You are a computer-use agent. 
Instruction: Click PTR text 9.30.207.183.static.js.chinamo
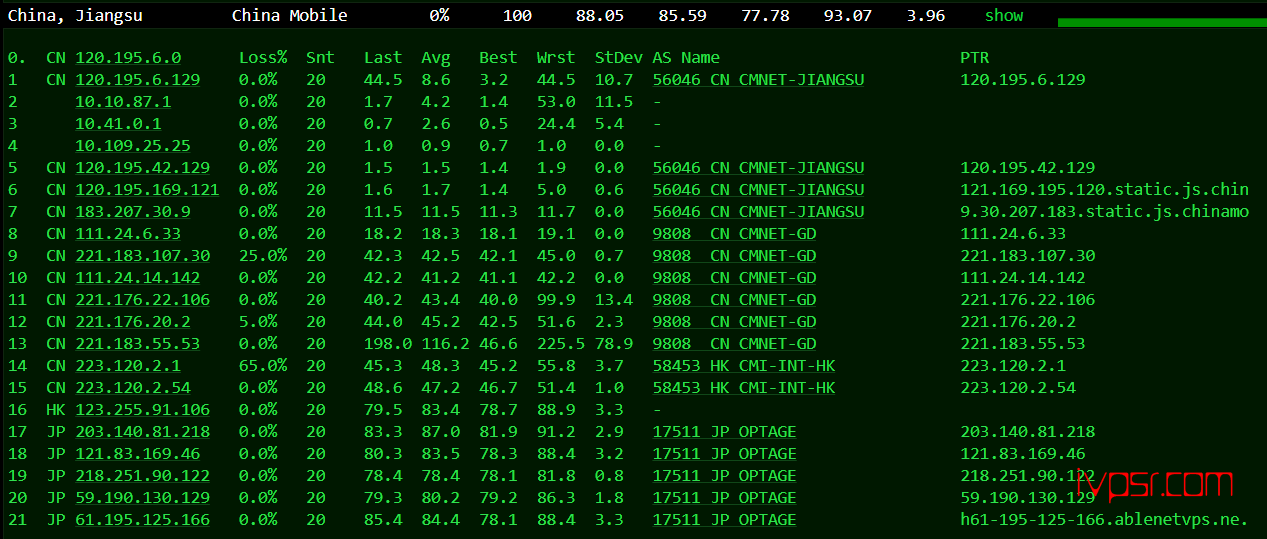coord(1104,212)
